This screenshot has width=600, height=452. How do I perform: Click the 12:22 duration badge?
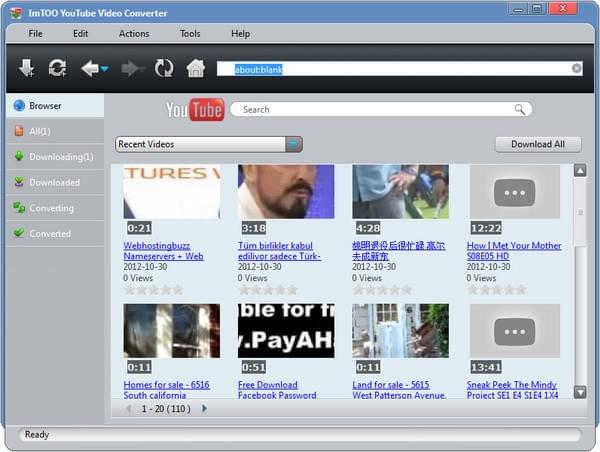[486, 228]
